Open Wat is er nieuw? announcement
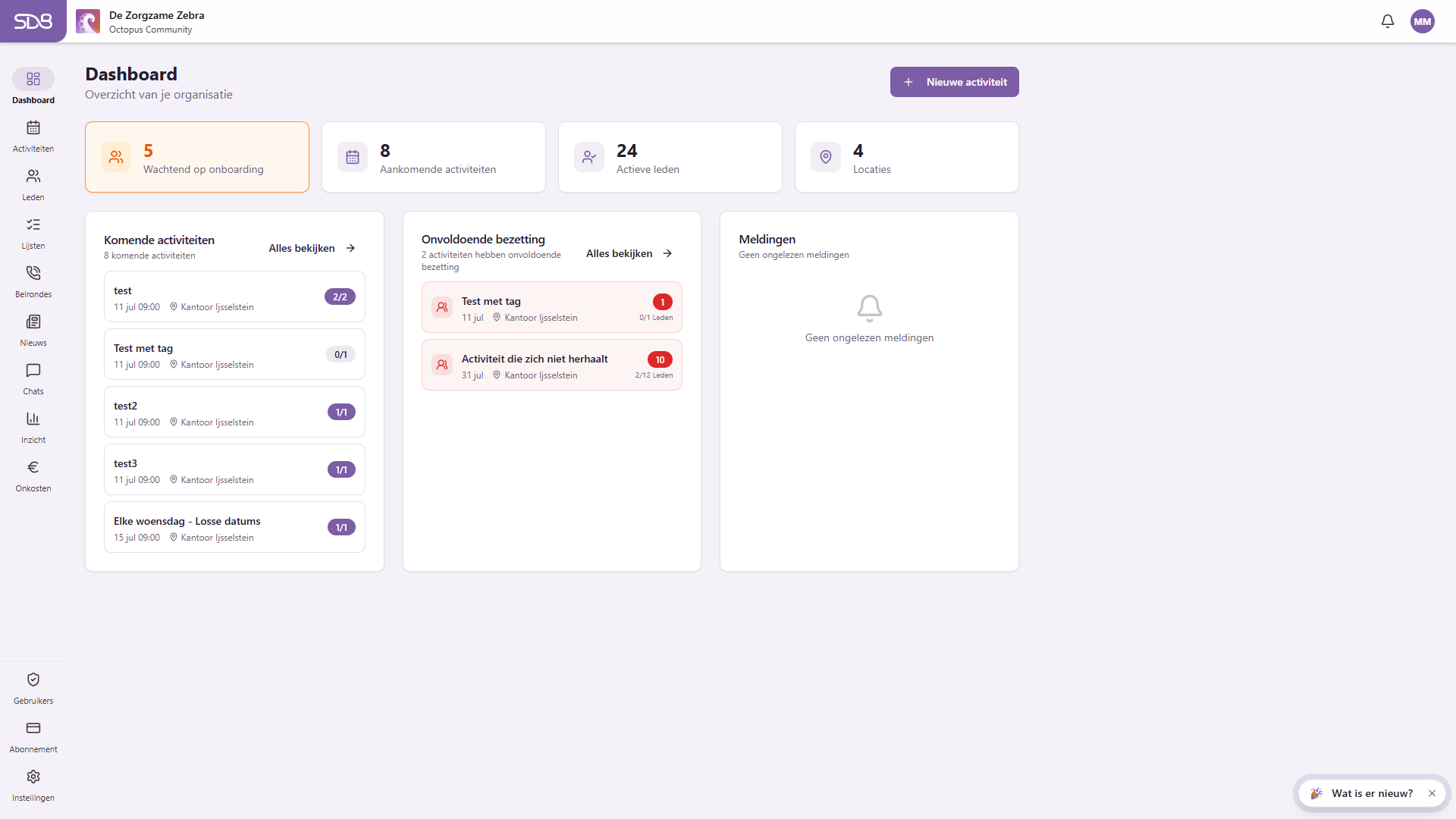 (1372, 793)
